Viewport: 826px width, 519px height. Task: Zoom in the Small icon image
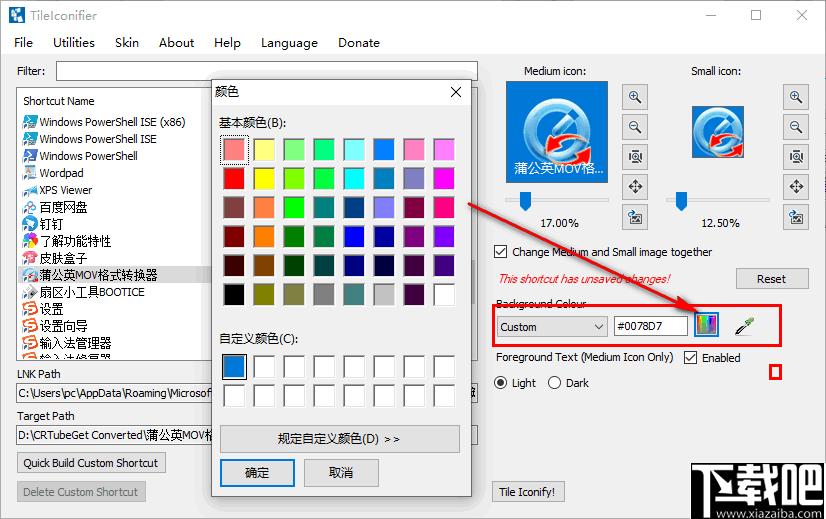click(x=795, y=97)
